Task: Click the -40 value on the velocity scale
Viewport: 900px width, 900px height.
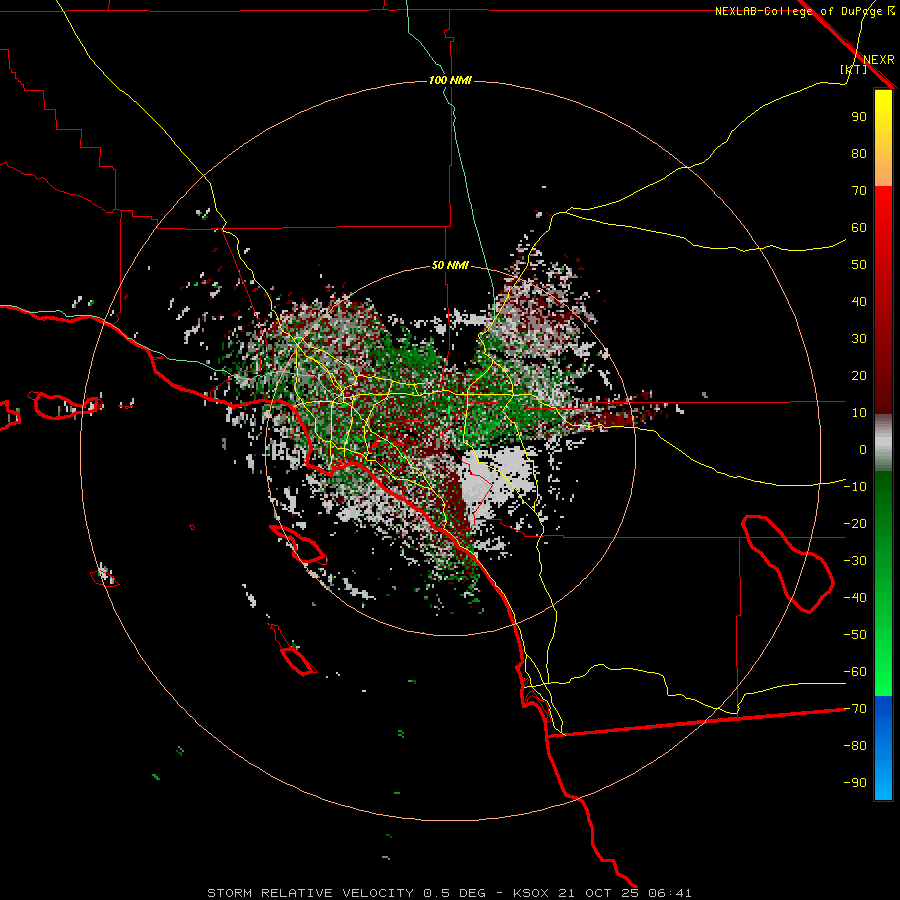Action: (x=855, y=598)
